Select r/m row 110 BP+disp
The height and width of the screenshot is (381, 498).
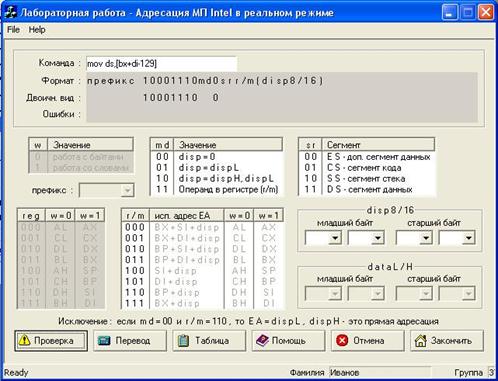coord(202,292)
